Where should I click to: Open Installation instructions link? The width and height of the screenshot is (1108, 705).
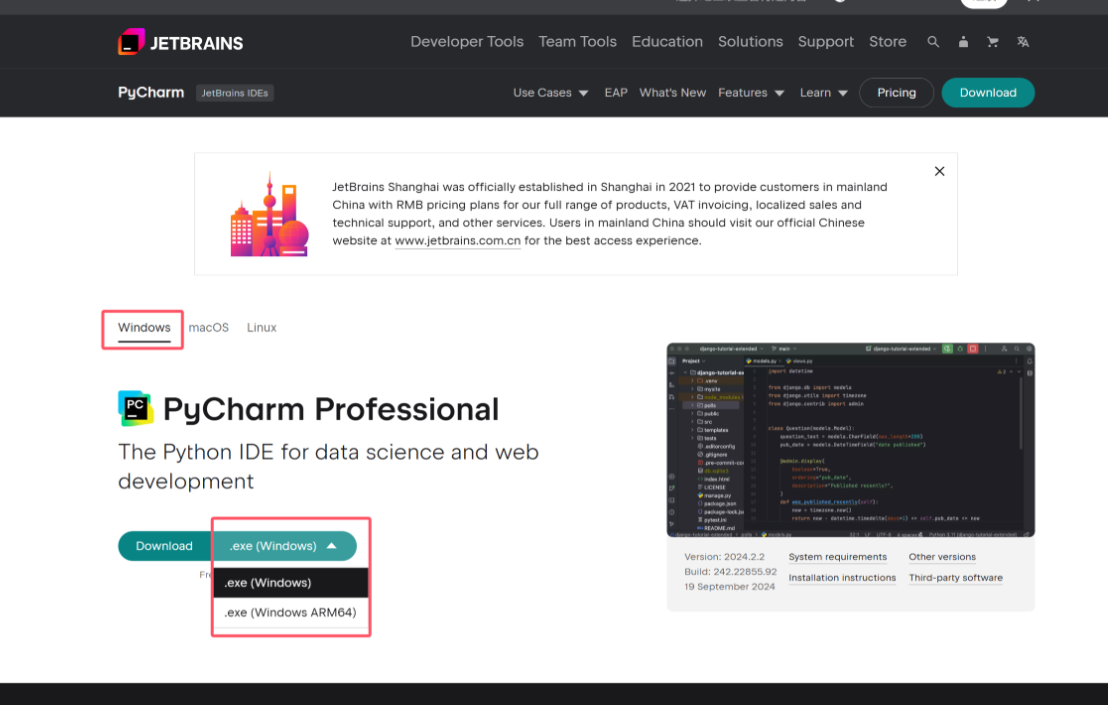point(842,577)
